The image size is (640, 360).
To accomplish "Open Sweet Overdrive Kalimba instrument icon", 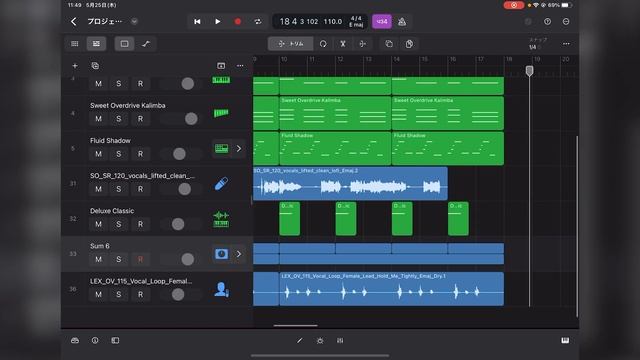I will click(x=221, y=113).
